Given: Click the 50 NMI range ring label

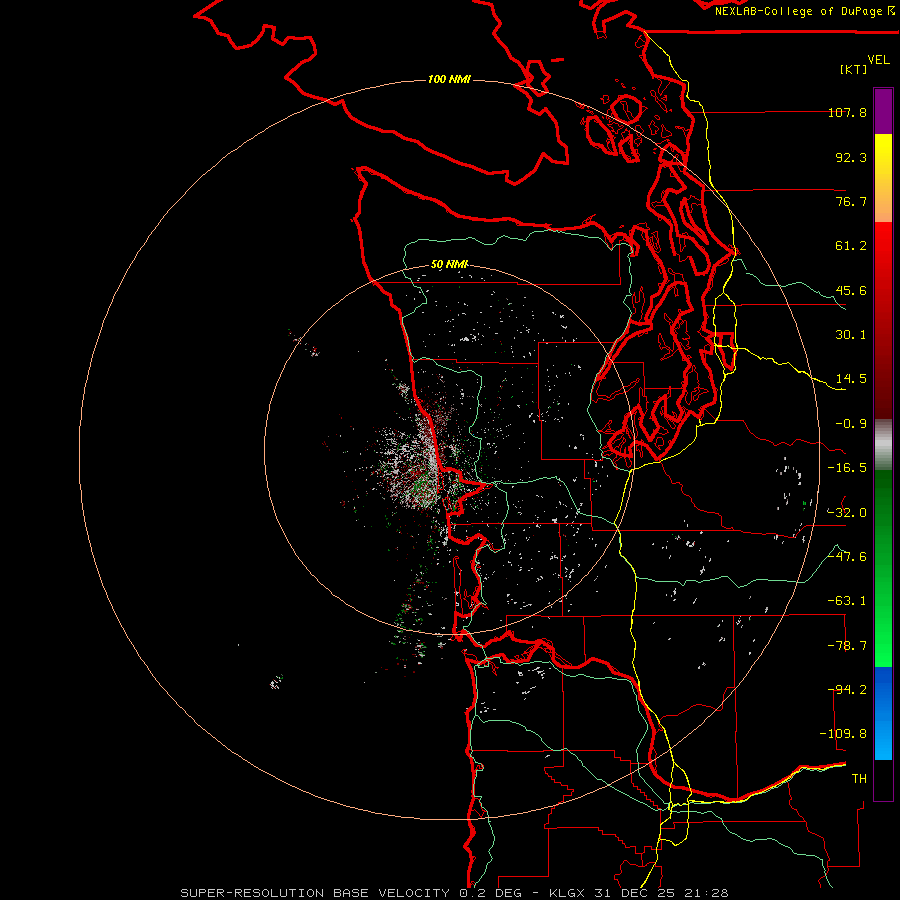Looking at the screenshot, I should 449,265.
